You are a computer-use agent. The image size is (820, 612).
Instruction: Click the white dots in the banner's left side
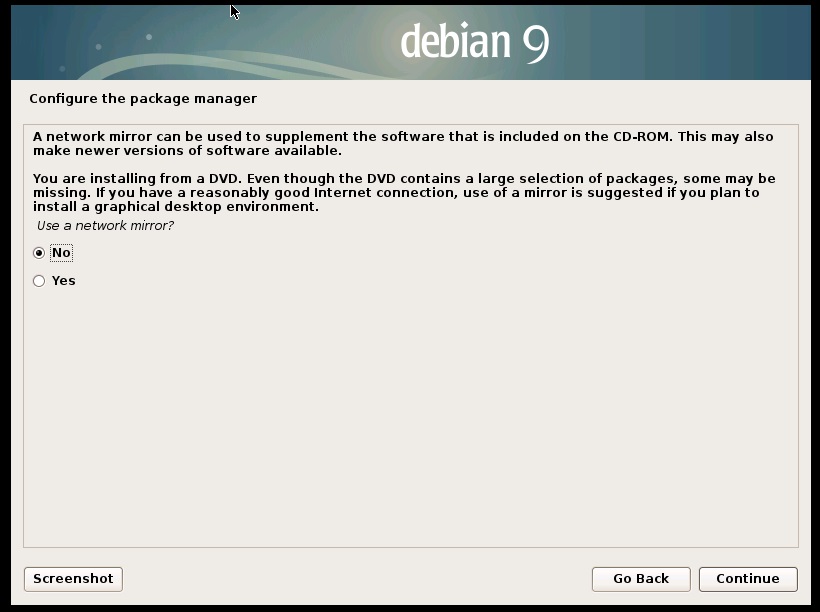[x=148, y=38]
